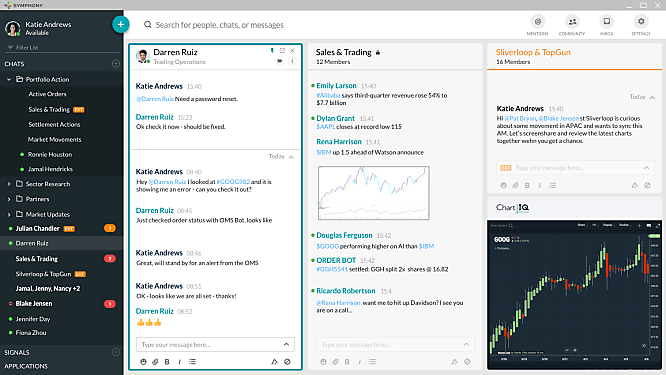
Task: Toggle bold formatting in Darren Ruiz chat
Action: [x=167, y=362]
